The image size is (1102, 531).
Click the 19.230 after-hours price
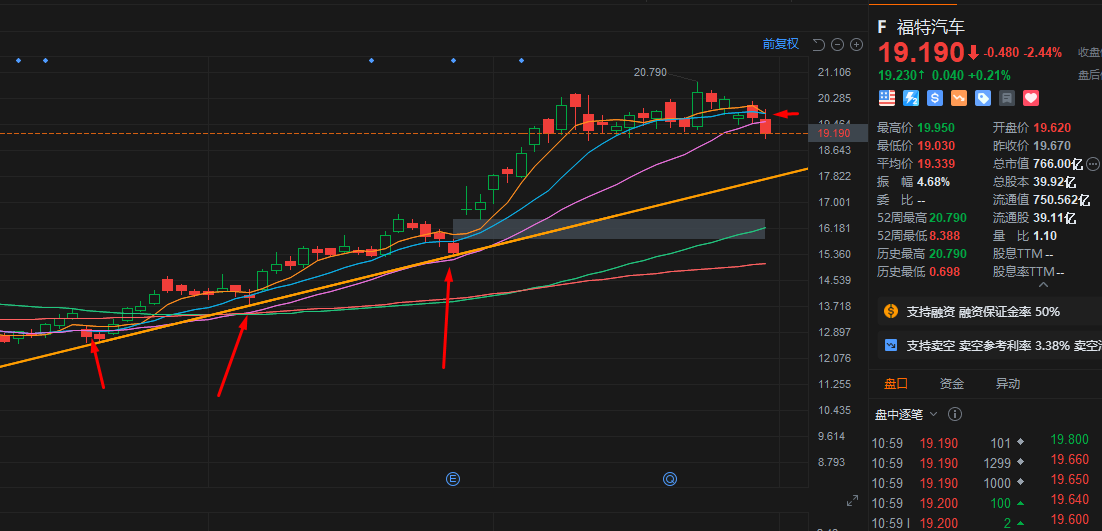coord(897,75)
